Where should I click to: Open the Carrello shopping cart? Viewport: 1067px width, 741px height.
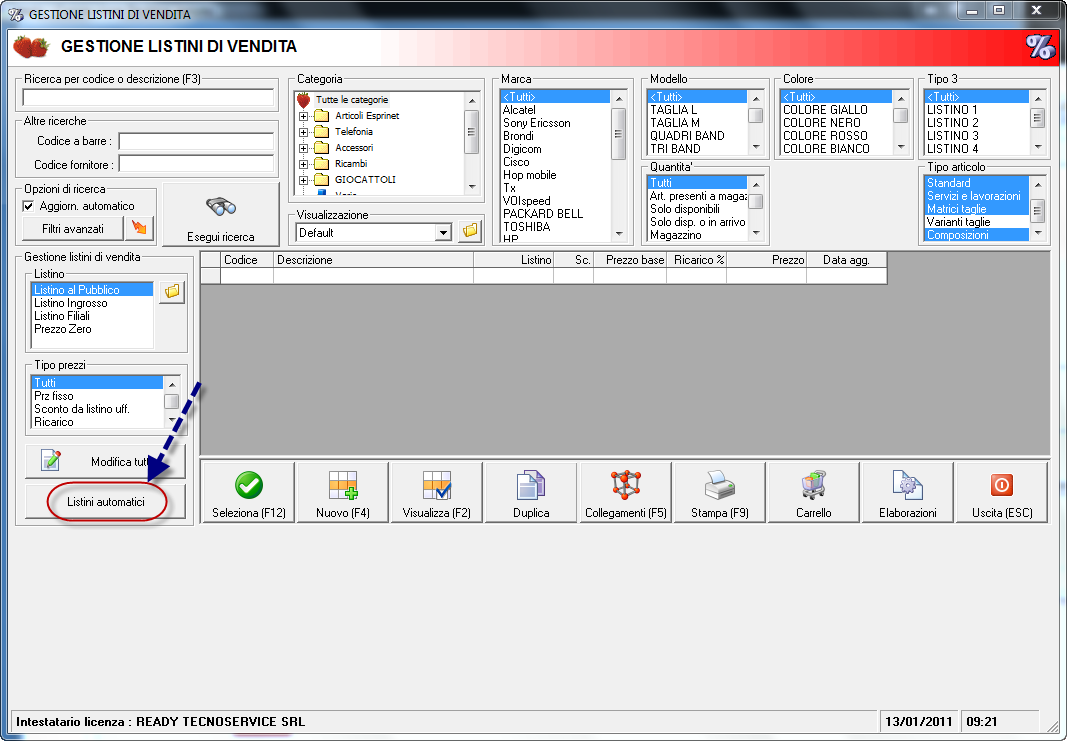pyautogui.click(x=813, y=493)
